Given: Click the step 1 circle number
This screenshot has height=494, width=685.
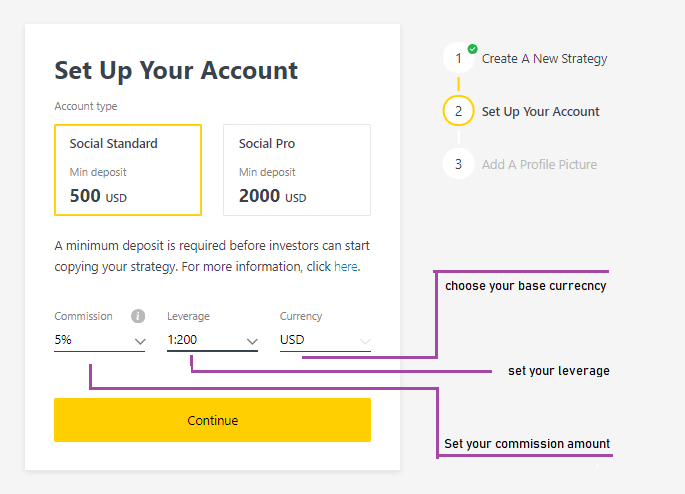Looking at the screenshot, I should point(458,58).
